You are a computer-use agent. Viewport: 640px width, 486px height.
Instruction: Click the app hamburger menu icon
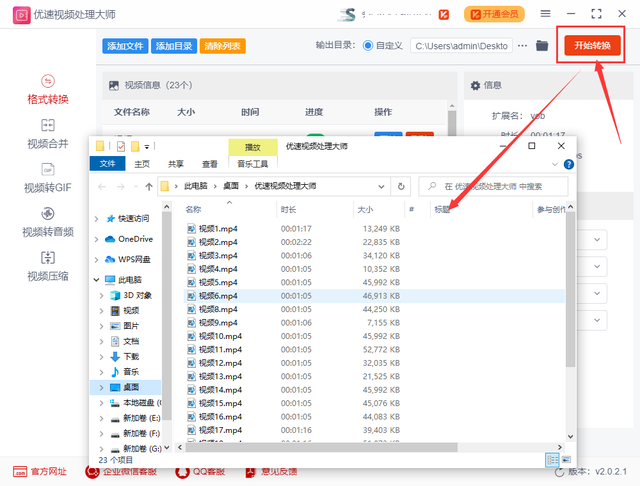[545, 14]
